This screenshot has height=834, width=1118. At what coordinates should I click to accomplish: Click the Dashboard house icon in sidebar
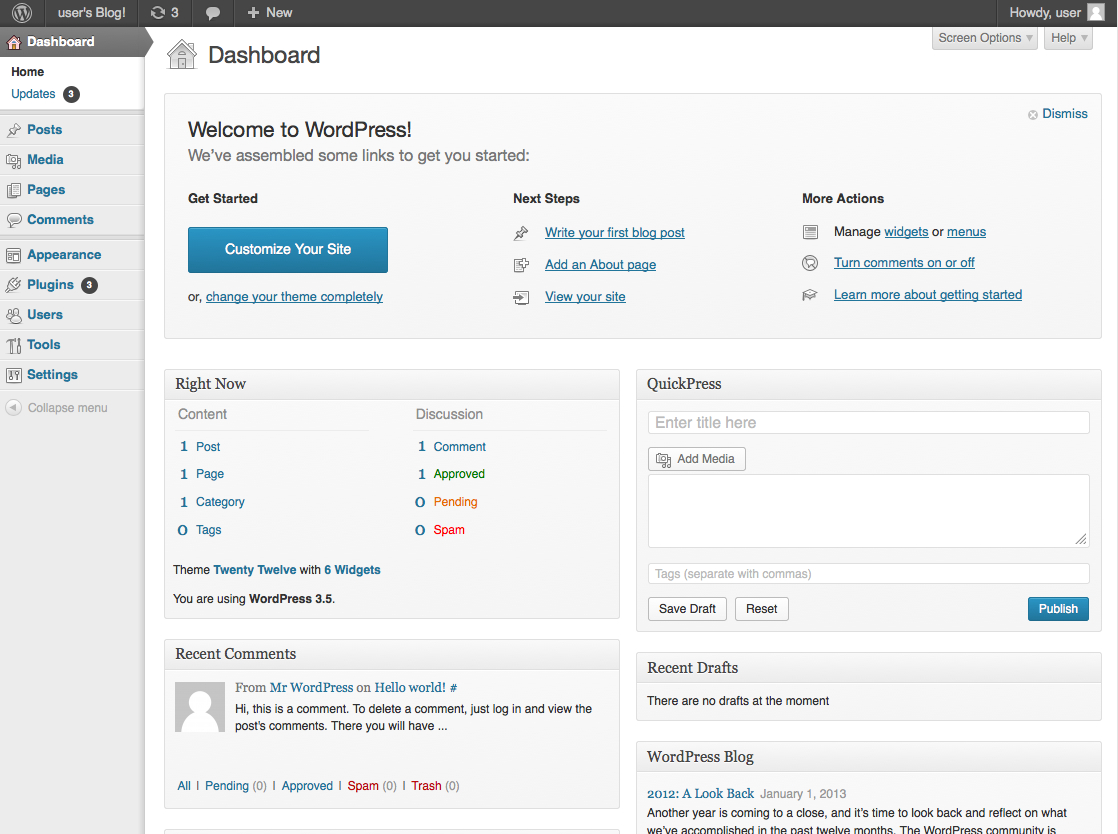click(x=14, y=42)
